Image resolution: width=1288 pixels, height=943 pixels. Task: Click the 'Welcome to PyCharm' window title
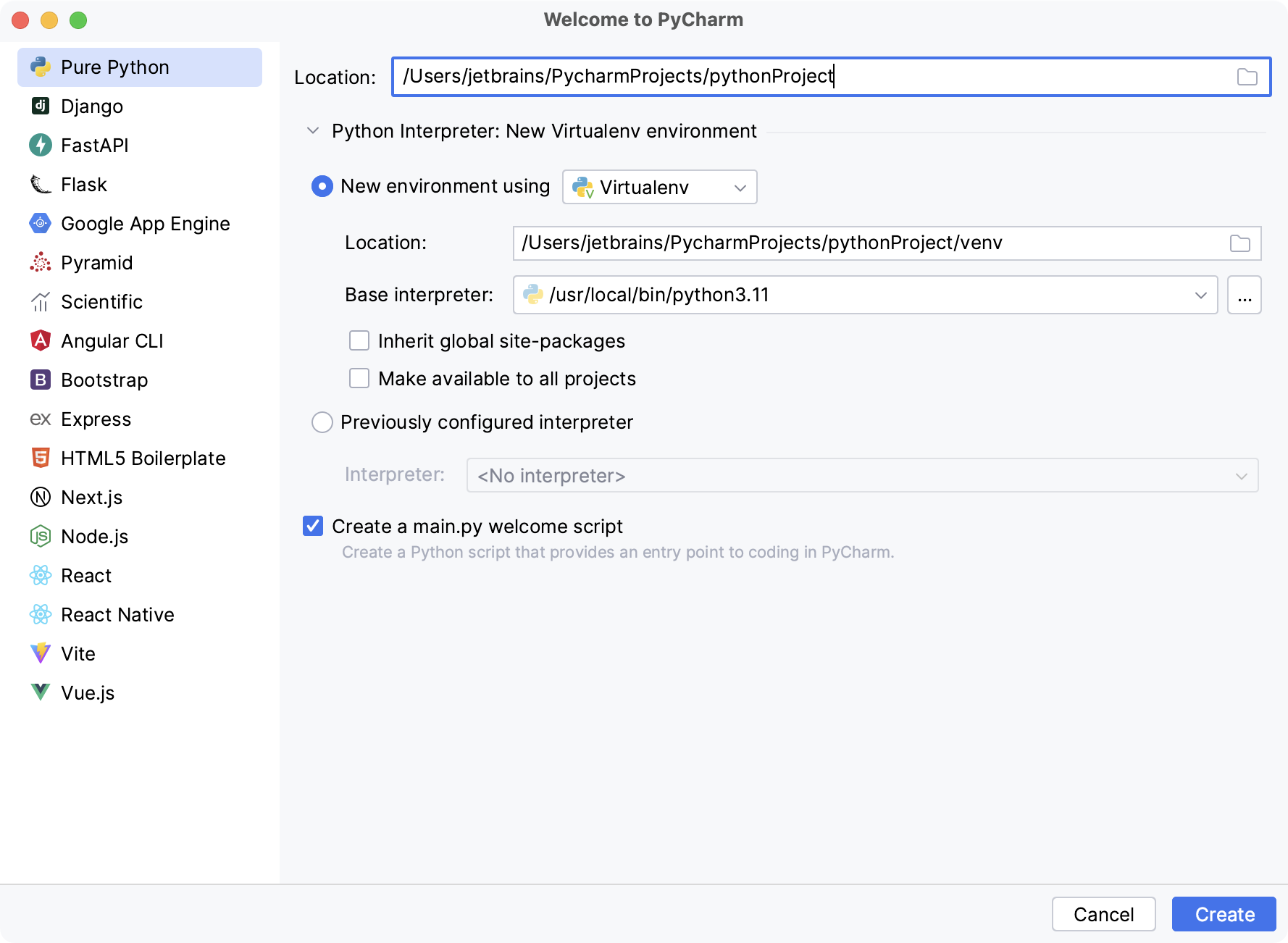pos(643,20)
